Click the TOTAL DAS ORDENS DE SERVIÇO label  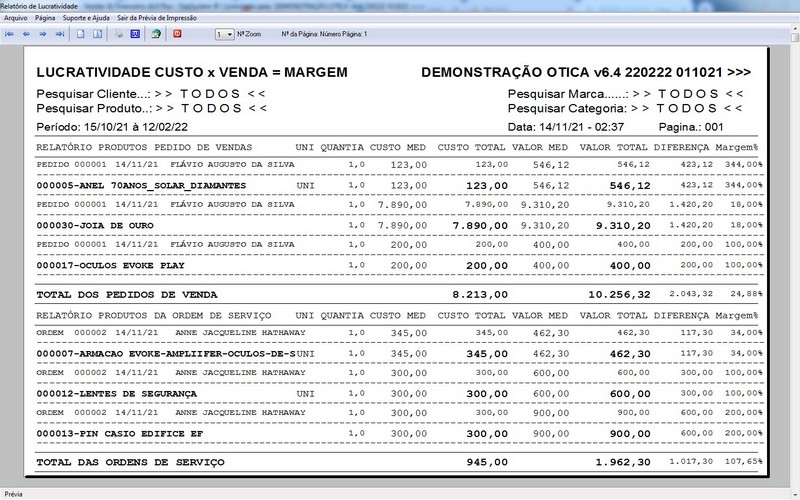pyautogui.click(x=130, y=462)
